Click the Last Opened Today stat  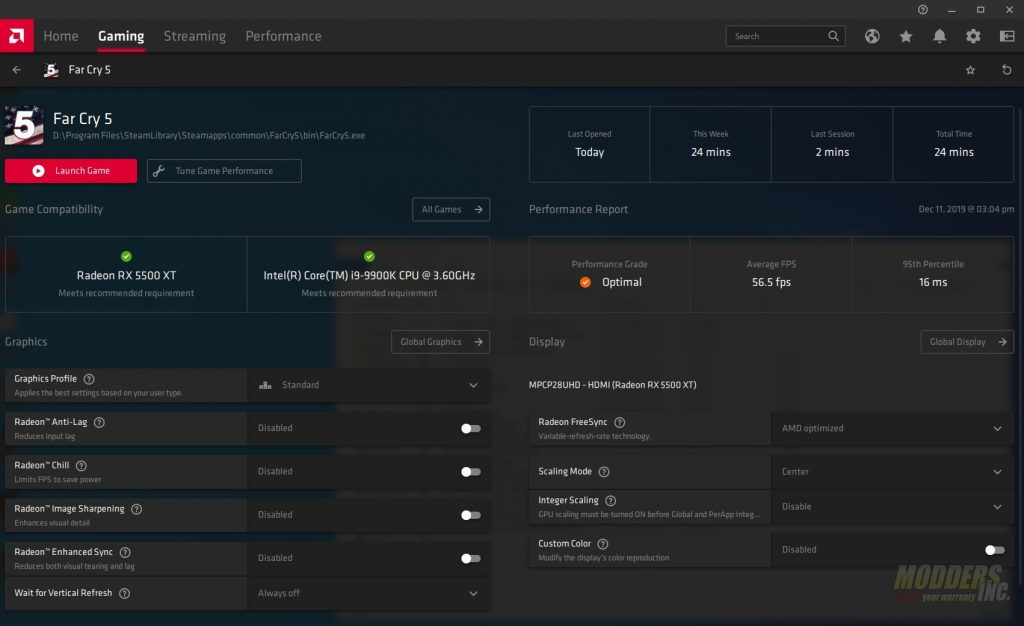(x=589, y=144)
